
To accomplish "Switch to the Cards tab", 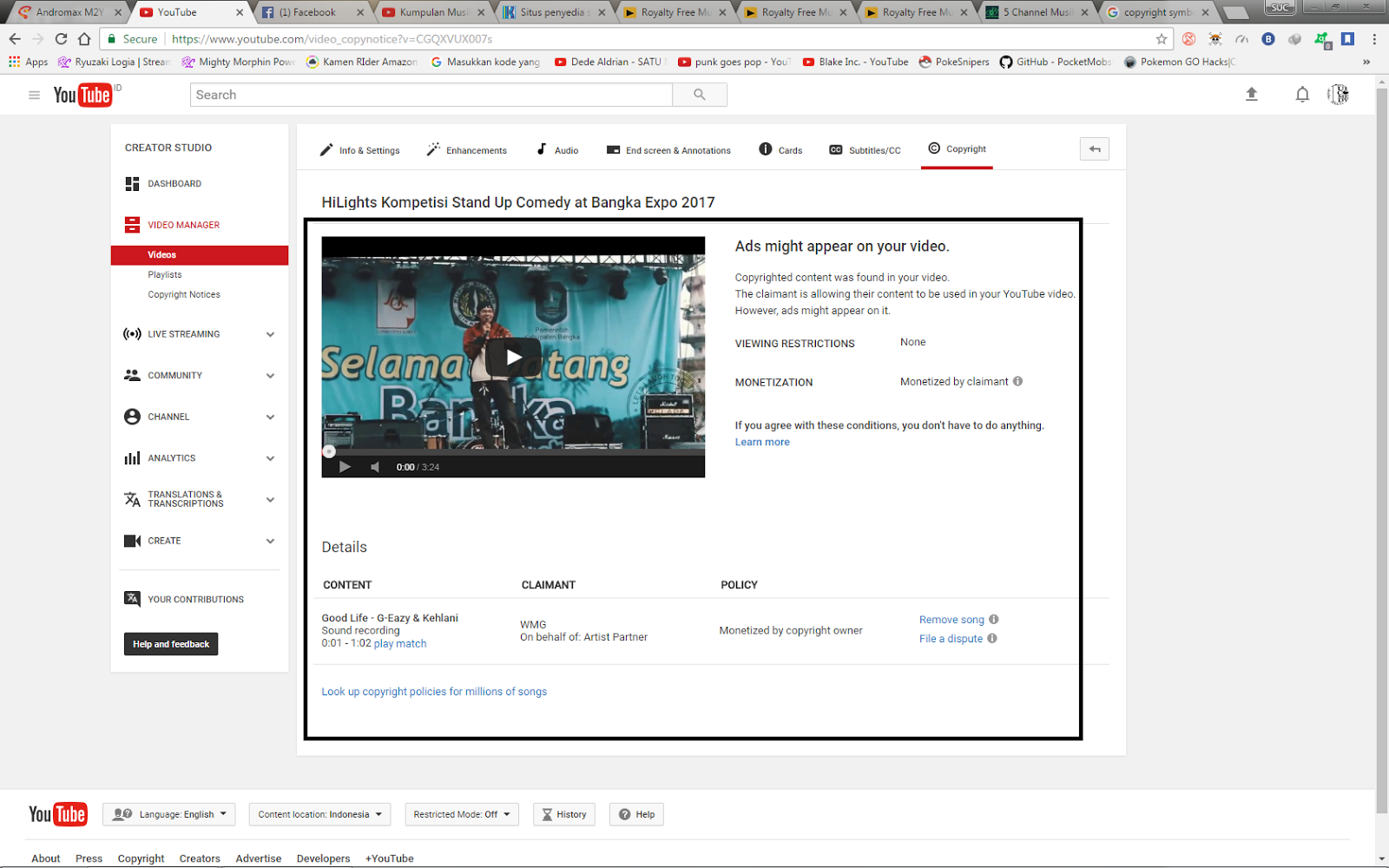I will [780, 150].
